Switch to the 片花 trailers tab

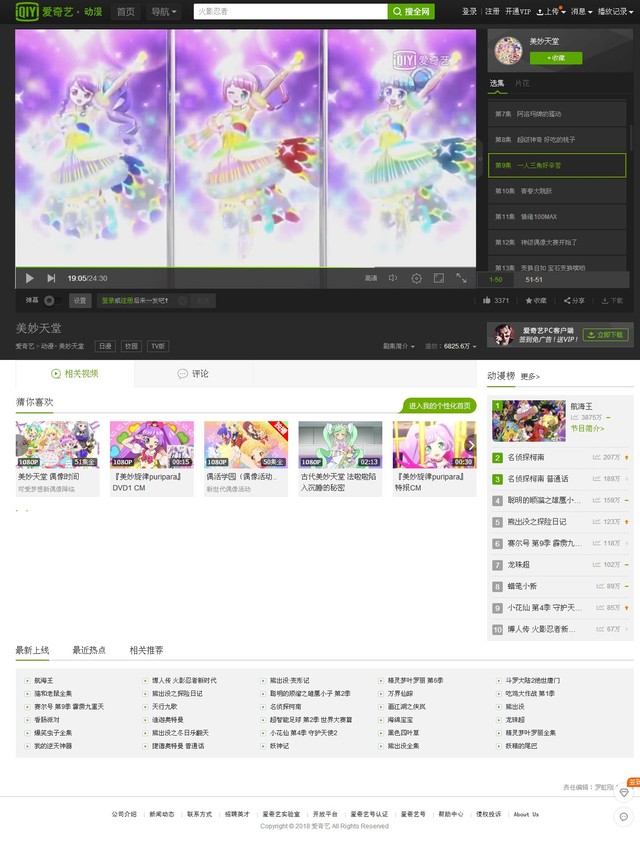click(522, 83)
